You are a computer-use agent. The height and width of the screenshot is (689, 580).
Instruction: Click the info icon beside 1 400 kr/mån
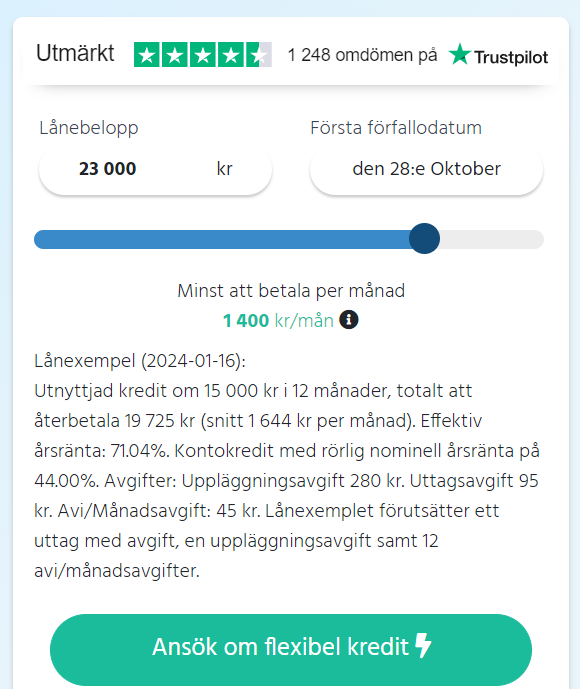349,319
